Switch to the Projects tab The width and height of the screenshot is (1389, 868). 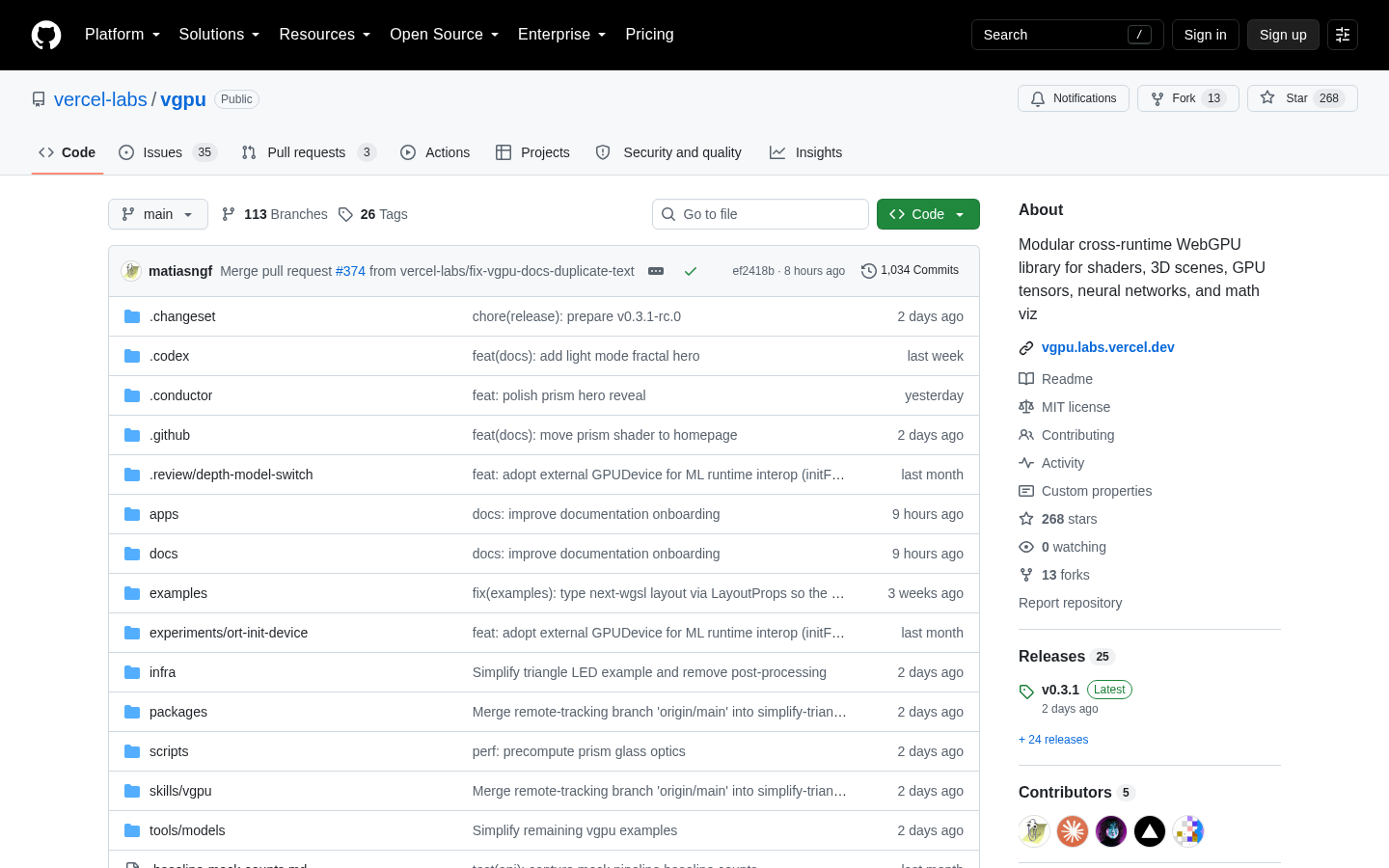coord(532,152)
